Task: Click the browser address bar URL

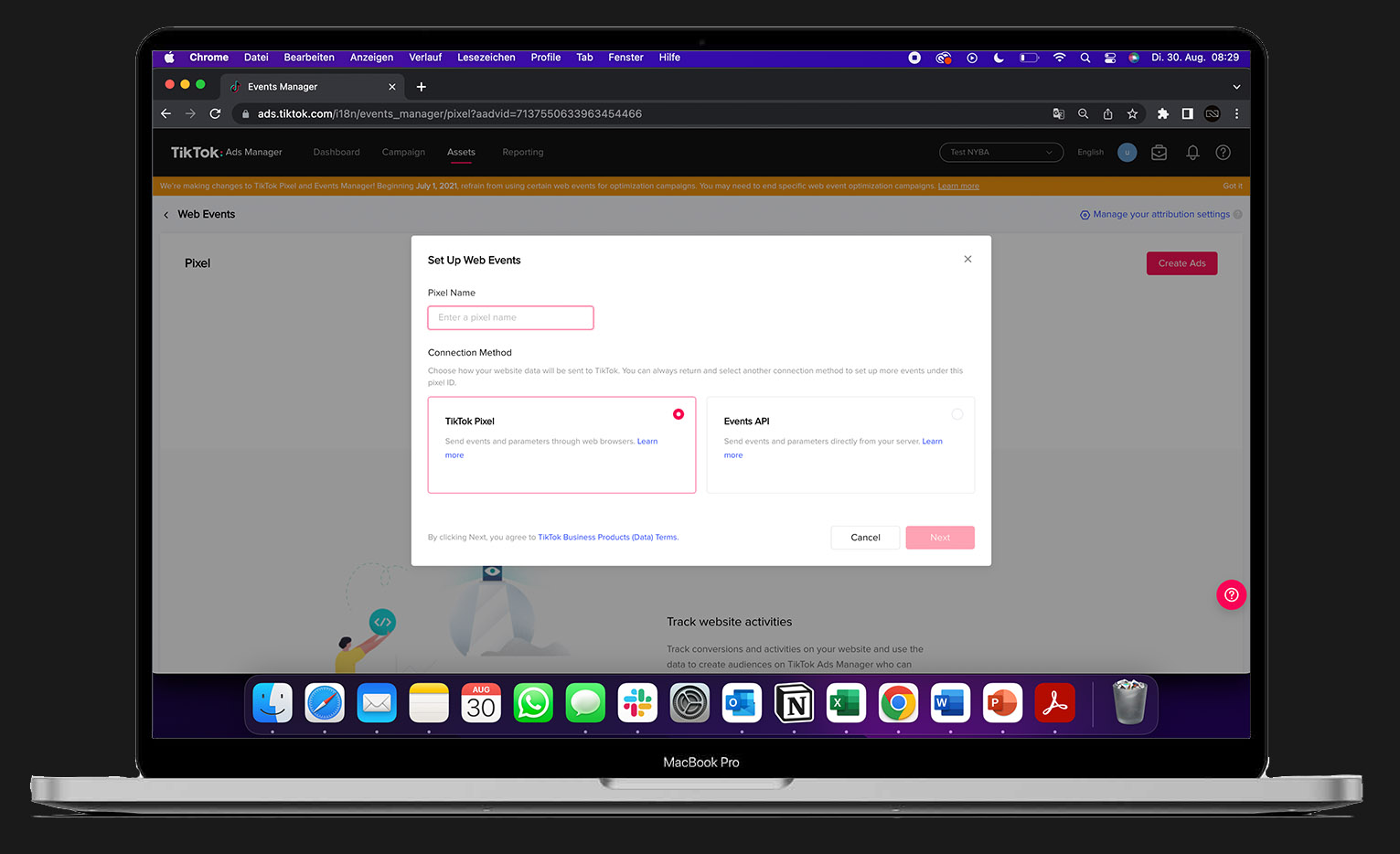Action: tap(449, 114)
